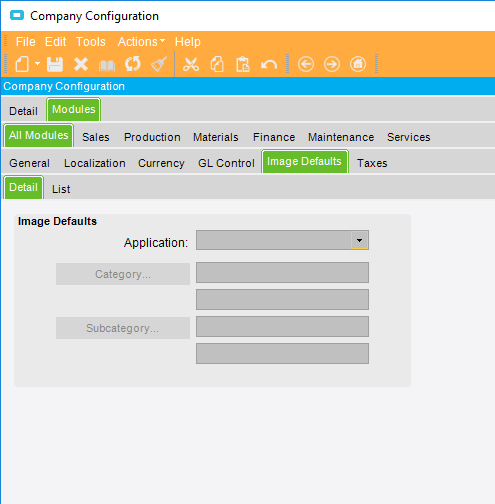Click the Category... button
495x504 pixels.
click(123, 274)
